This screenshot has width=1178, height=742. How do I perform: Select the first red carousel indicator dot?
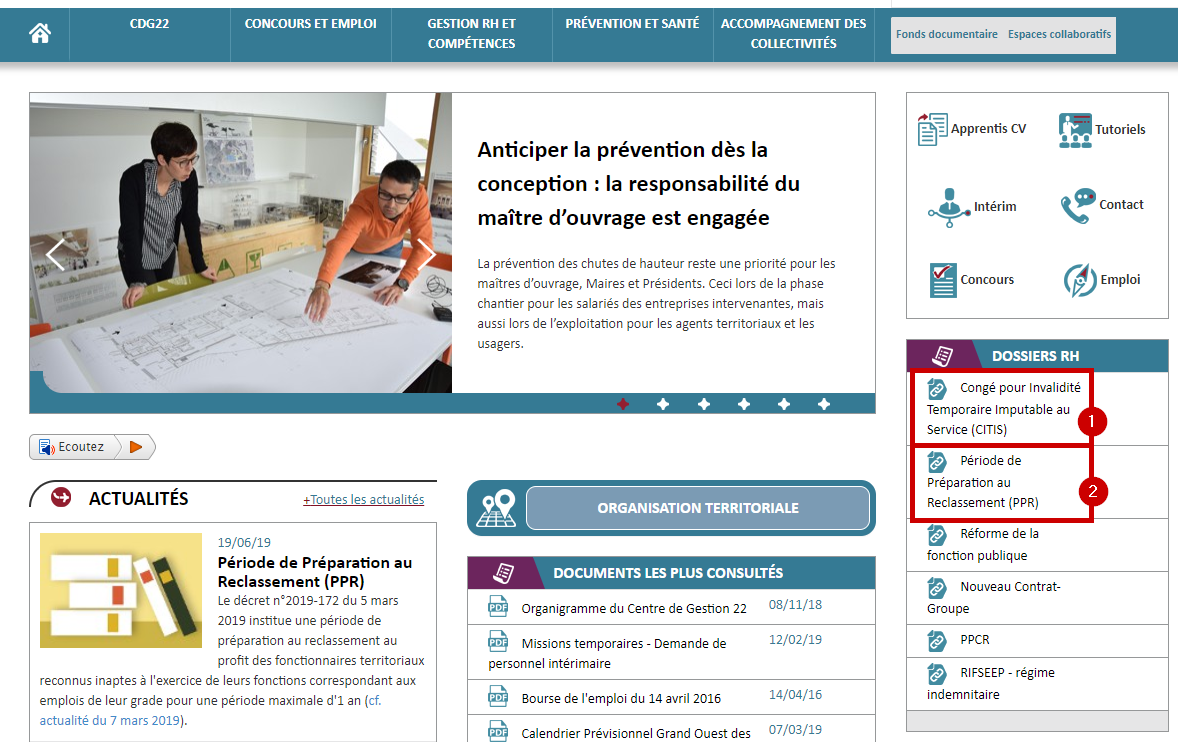pyautogui.click(x=623, y=404)
